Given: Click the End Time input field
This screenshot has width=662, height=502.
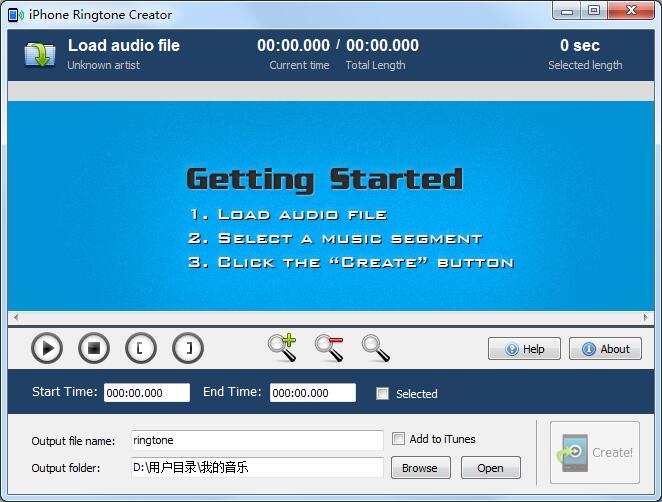Looking at the screenshot, I should click(312, 393).
